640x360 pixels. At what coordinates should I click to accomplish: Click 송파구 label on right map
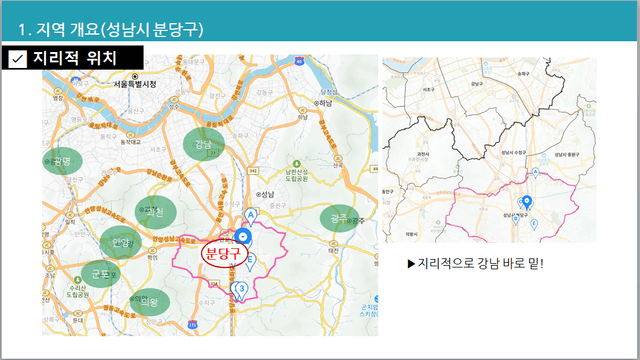[523, 74]
